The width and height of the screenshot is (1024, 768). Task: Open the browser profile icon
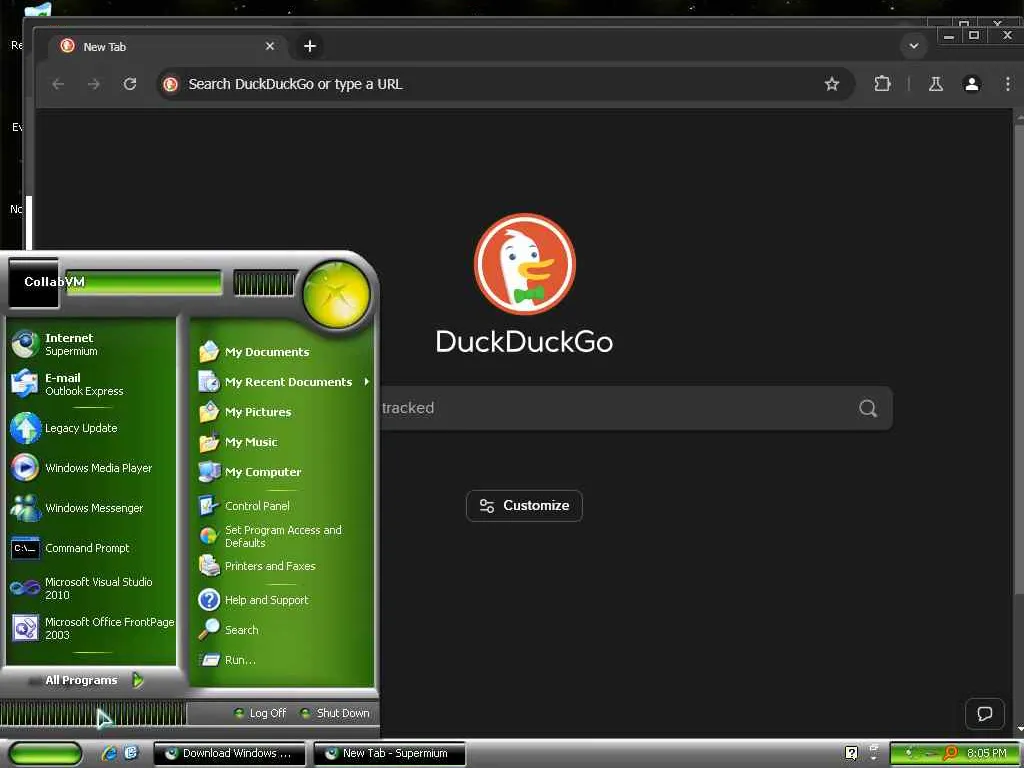972,84
